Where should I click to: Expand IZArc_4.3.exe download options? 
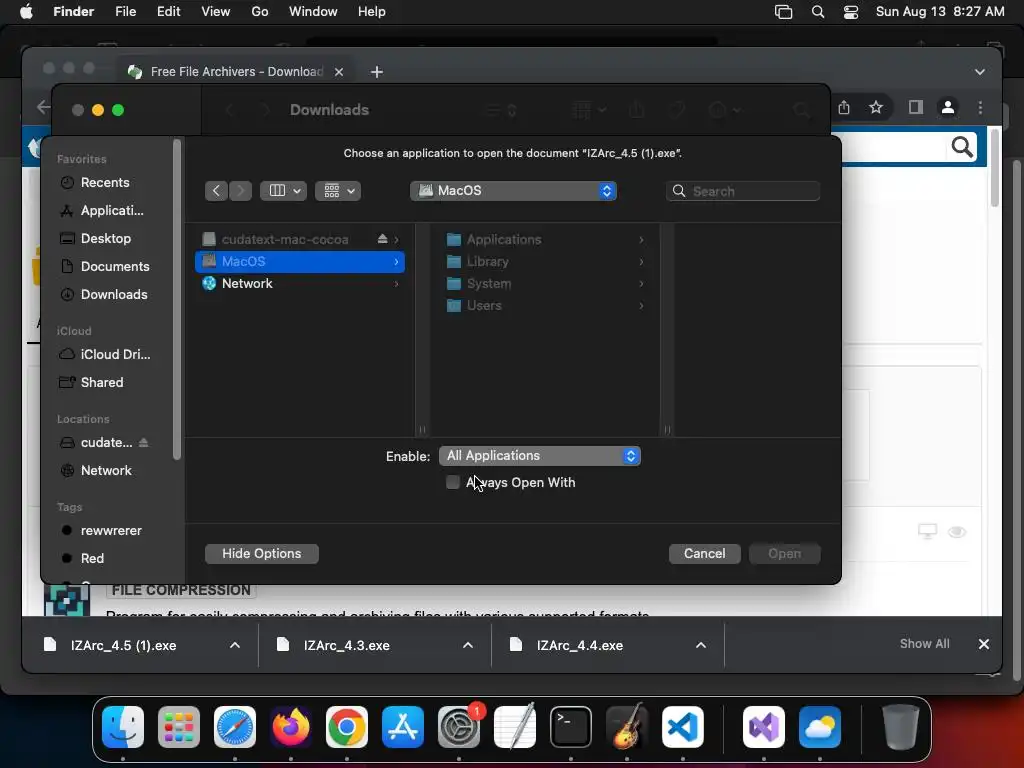coord(468,645)
